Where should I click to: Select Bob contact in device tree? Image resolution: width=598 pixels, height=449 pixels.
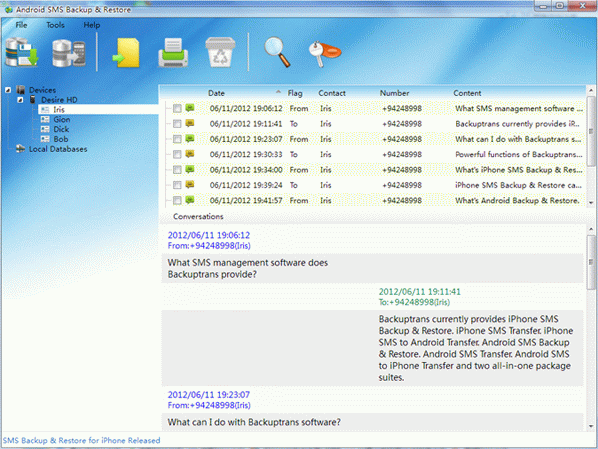[61, 139]
